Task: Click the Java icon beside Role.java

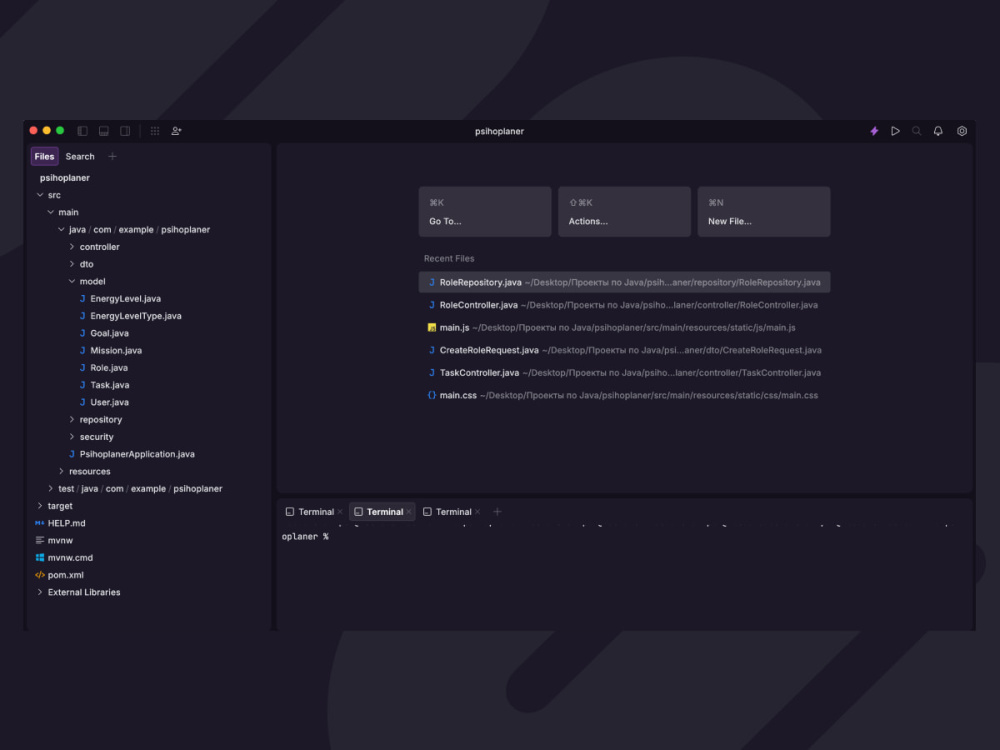Action: [82, 367]
